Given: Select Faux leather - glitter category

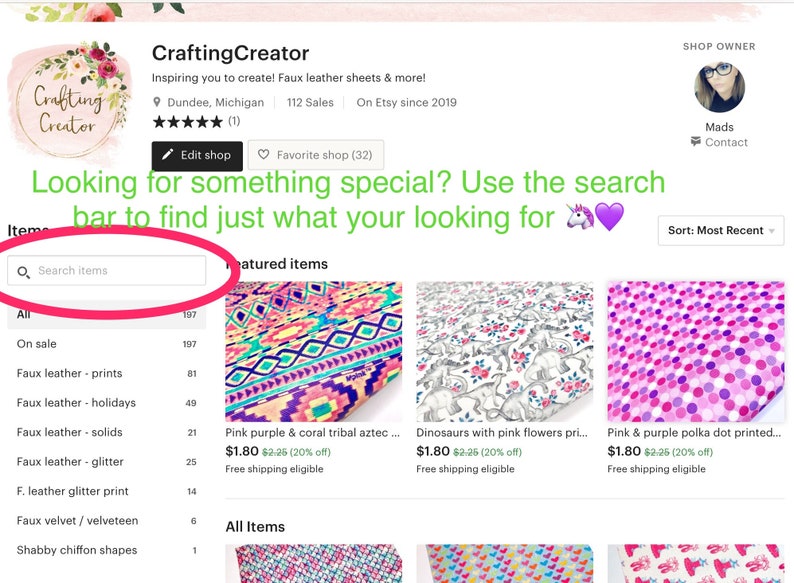Looking at the screenshot, I should 106,461.
